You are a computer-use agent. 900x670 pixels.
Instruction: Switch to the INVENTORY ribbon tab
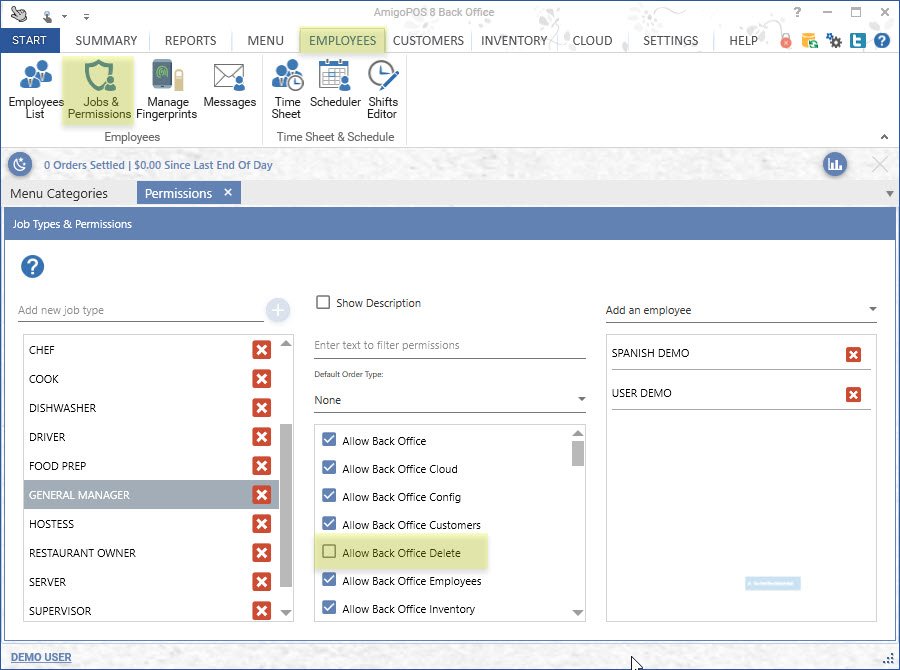pos(514,41)
